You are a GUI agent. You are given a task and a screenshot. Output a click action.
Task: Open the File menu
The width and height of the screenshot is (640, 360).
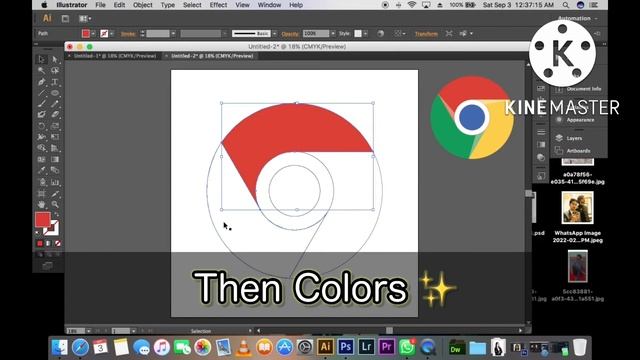(x=100, y=5)
